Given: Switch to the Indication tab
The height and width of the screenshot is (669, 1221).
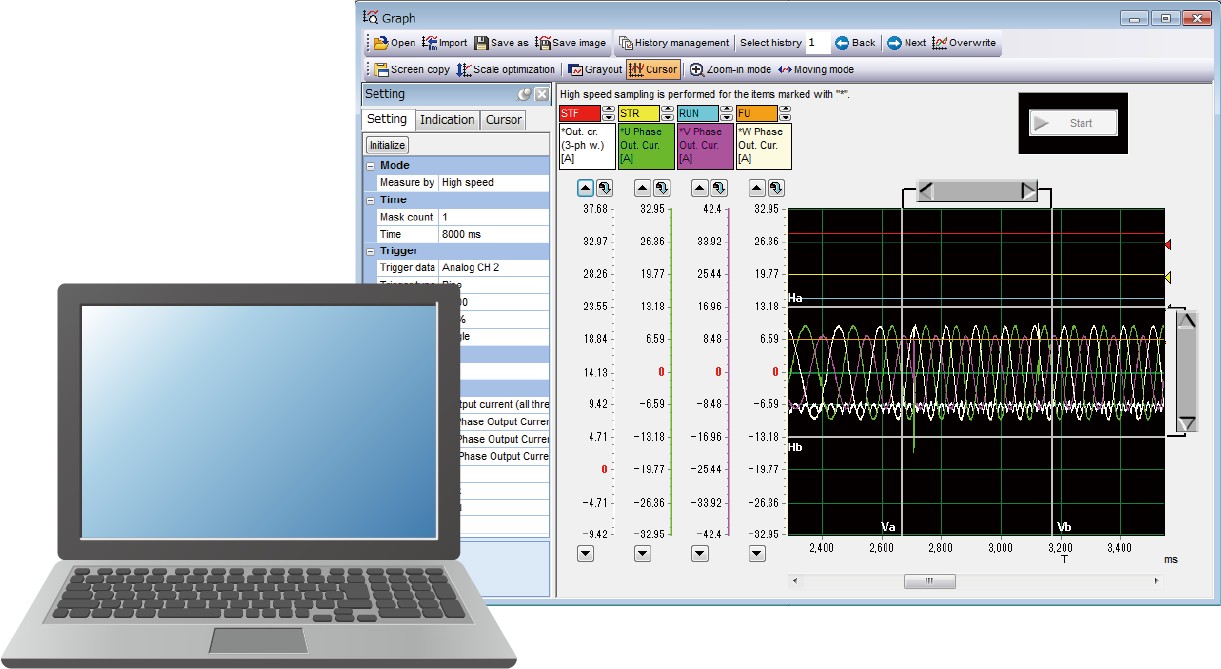Looking at the screenshot, I should pyautogui.click(x=447, y=120).
